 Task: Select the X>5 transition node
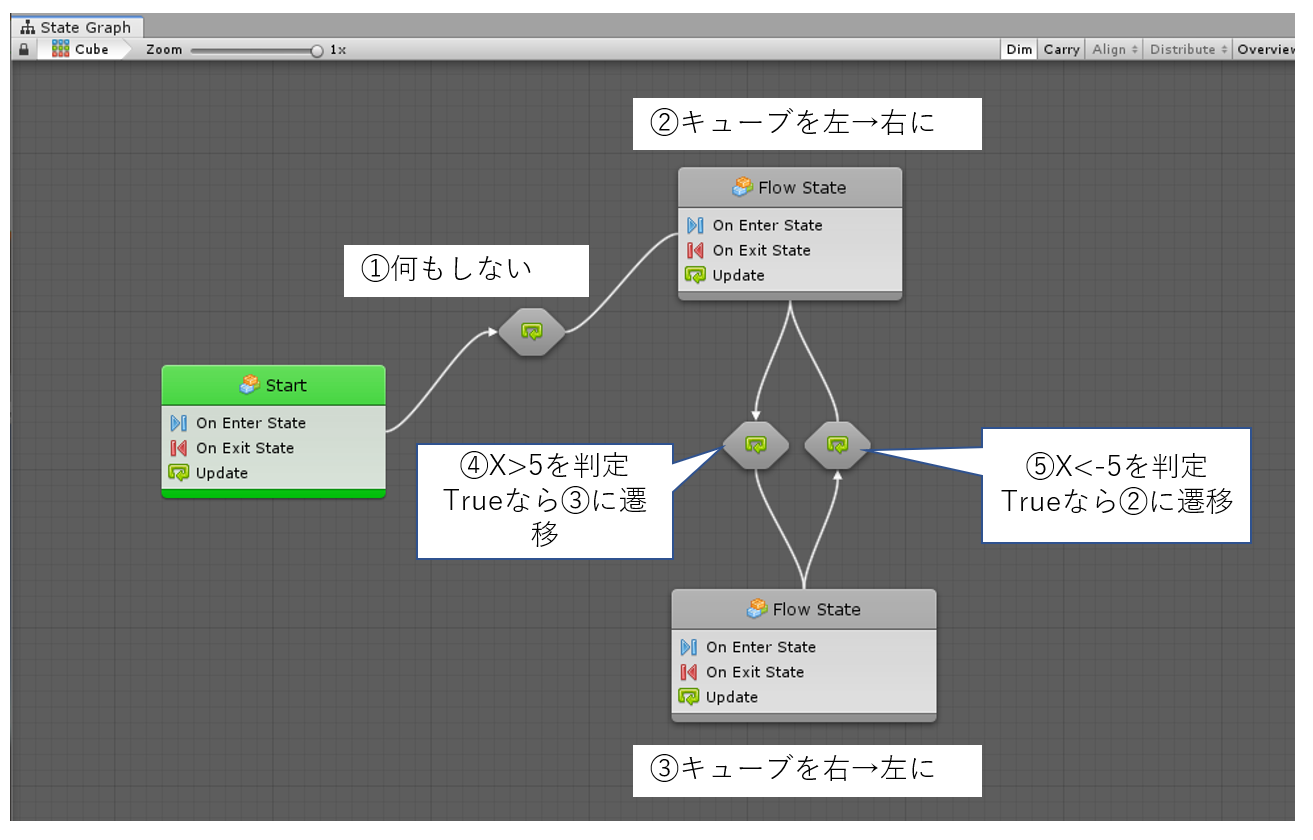756,445
